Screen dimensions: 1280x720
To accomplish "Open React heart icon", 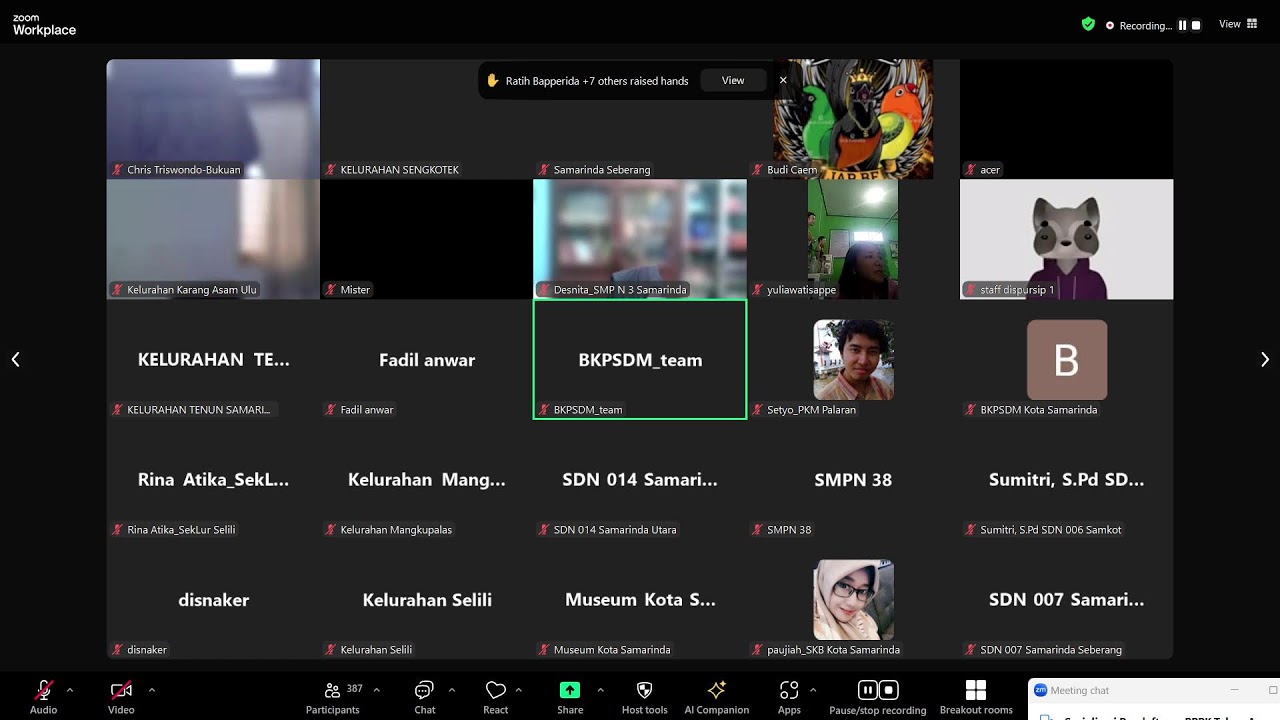I will tap(495, 690).
